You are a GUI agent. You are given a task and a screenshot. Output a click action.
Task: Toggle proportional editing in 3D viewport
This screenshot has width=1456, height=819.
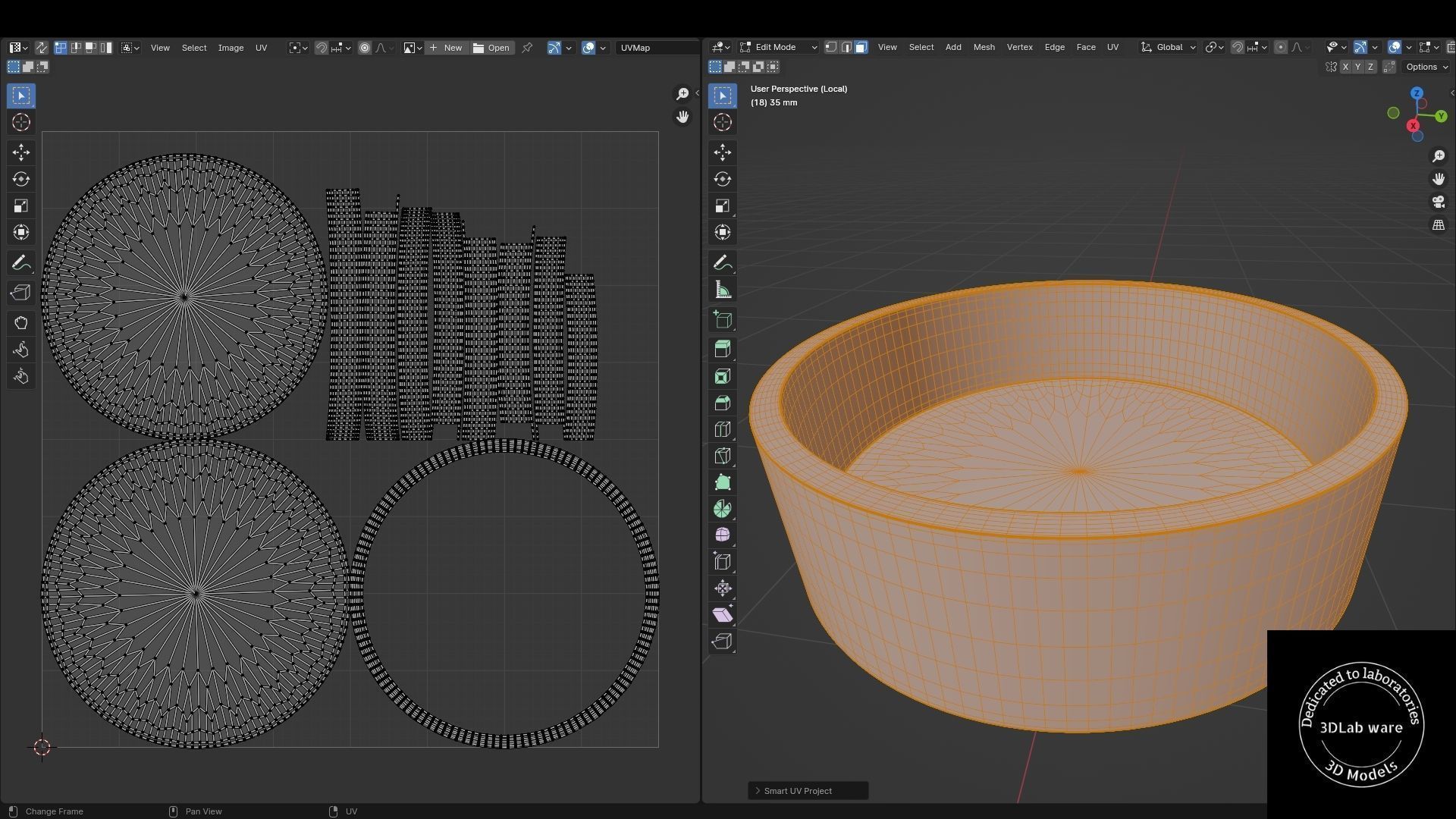tap(1280, 47)
